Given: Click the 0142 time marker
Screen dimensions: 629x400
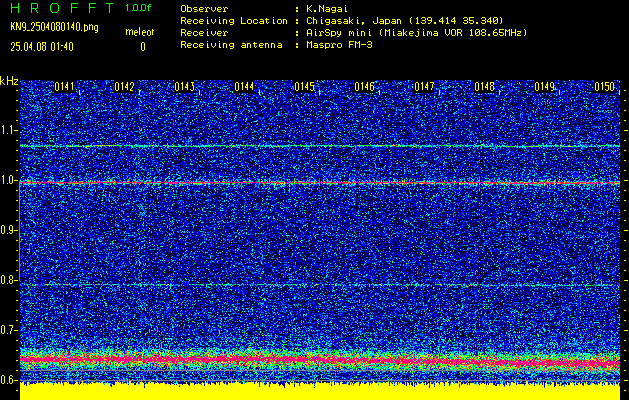Looking at the screenshot, I should pos(124,87).
